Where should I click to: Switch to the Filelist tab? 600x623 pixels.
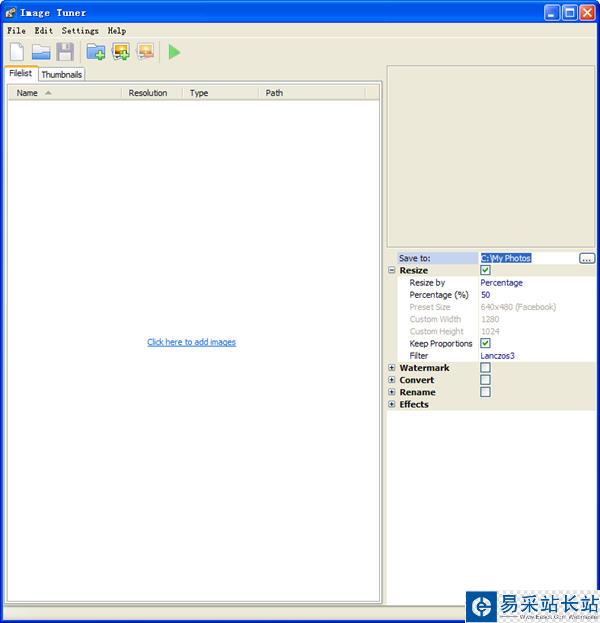(21, 73)
